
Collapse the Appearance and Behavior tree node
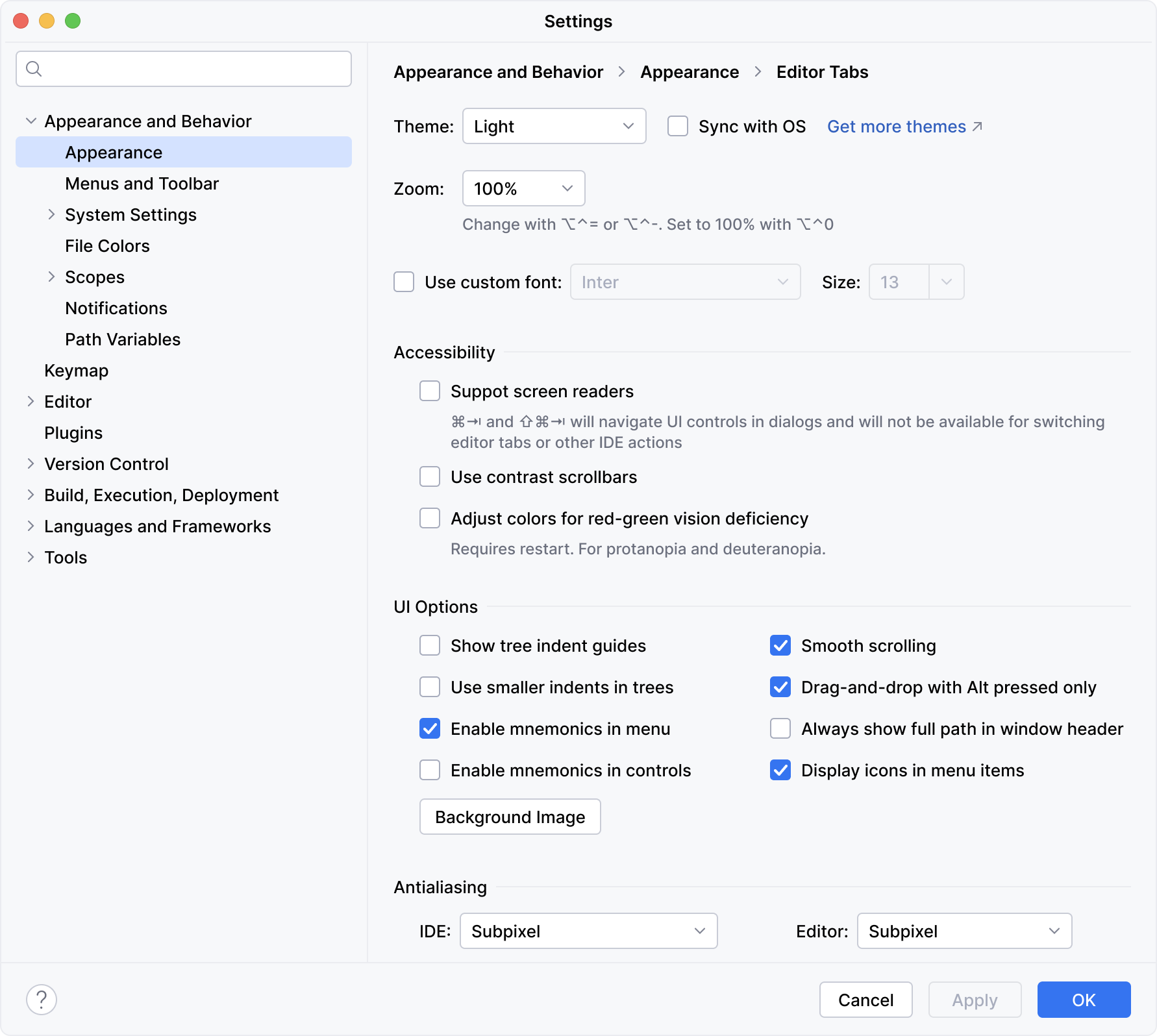(31, 121)
